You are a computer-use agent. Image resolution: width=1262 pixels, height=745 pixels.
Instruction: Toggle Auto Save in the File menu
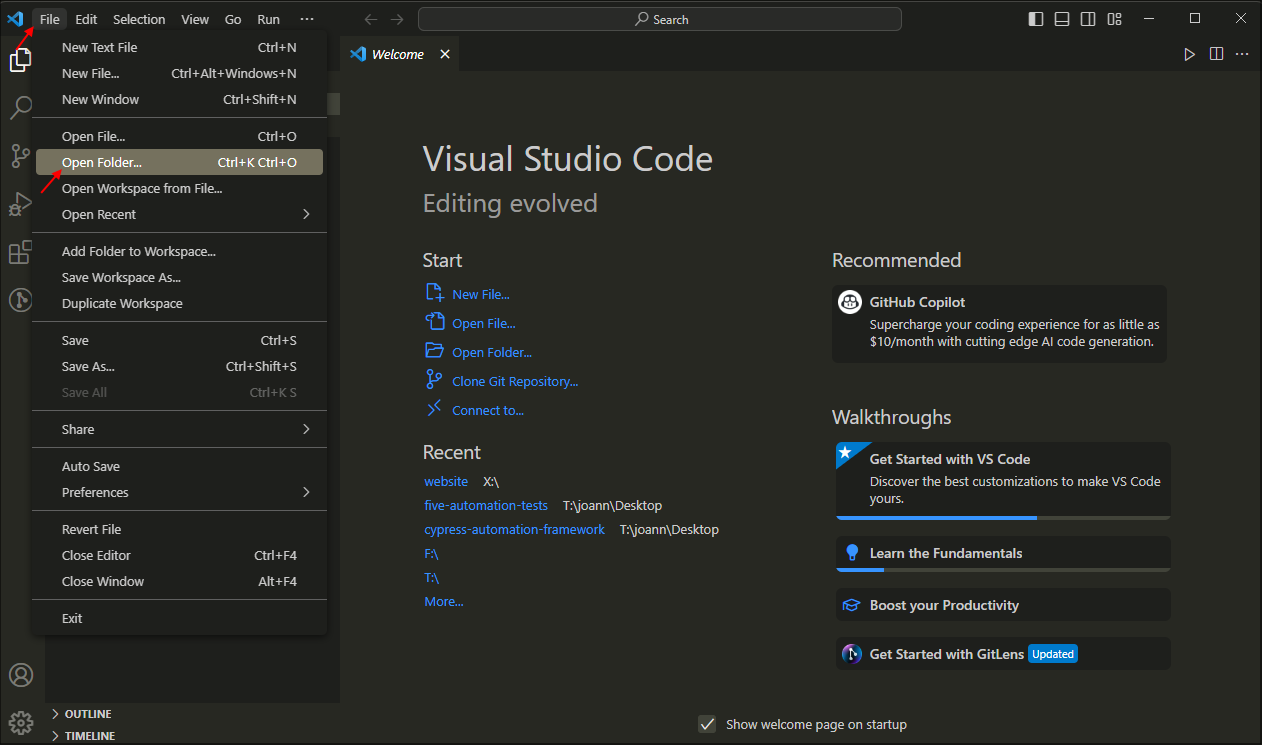[180, 466]
